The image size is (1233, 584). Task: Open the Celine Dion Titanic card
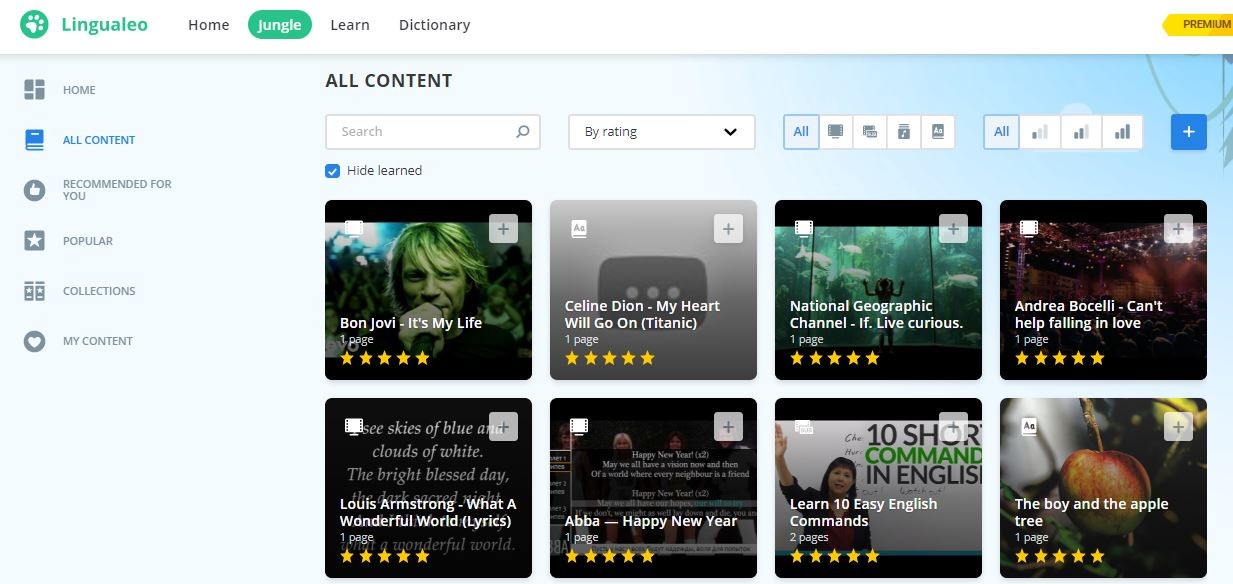click(653, 290)
